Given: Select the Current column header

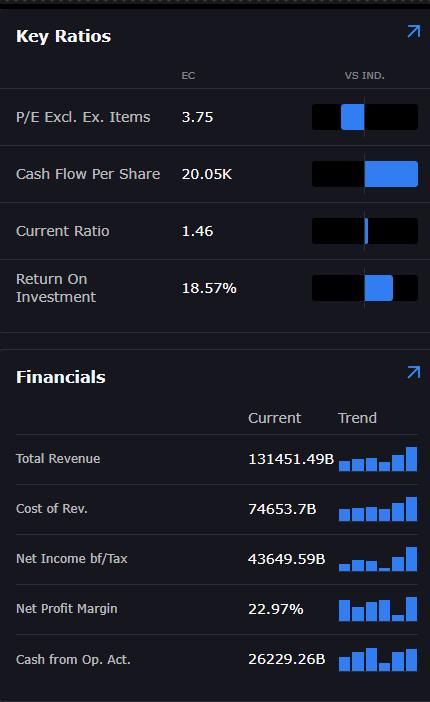Looking at the screenshot, I should click(x=275, y=418).
